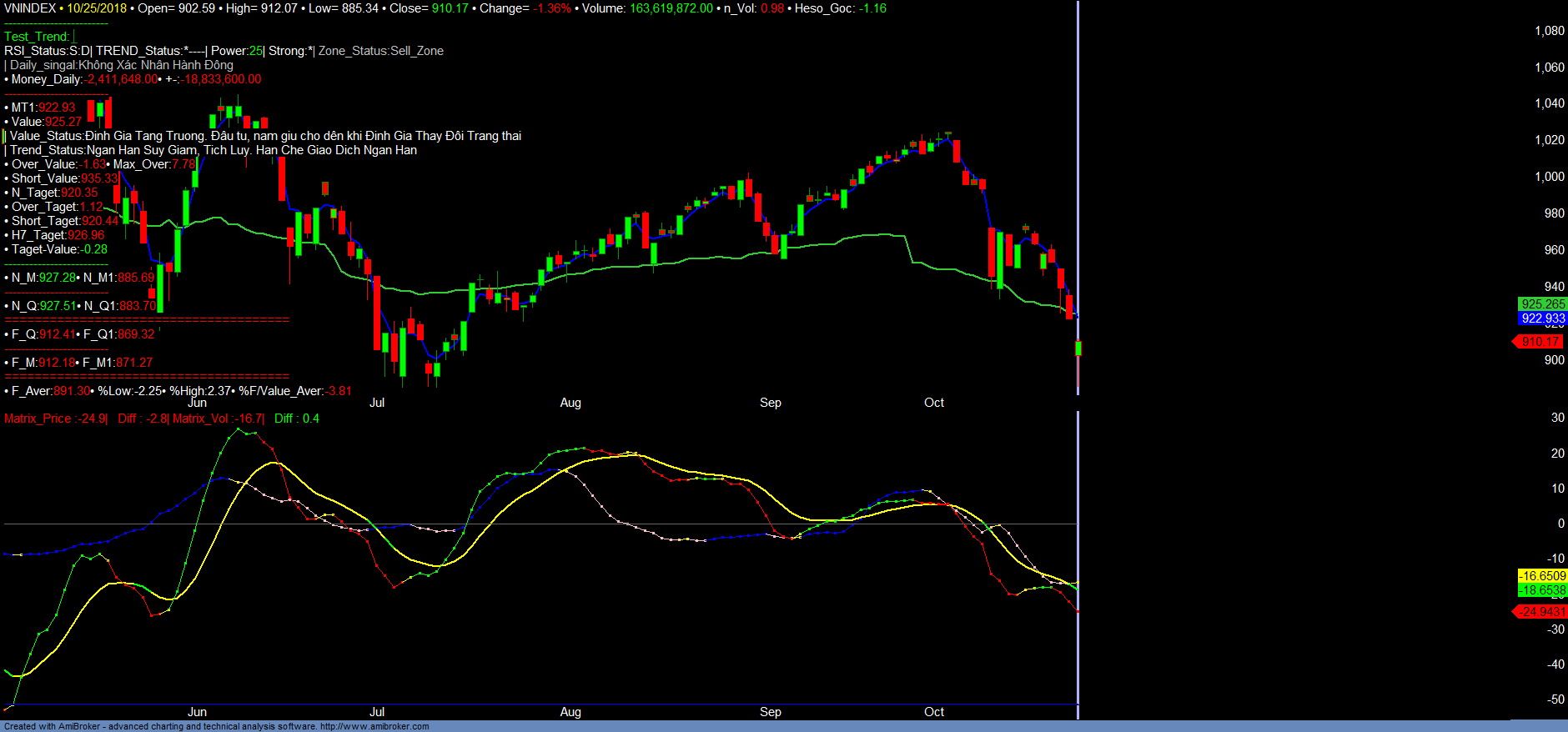This screenshot has width=1568, height=732.
Task: Click the green 925.265 price axis label
Action: click(x=1542, y=304)
